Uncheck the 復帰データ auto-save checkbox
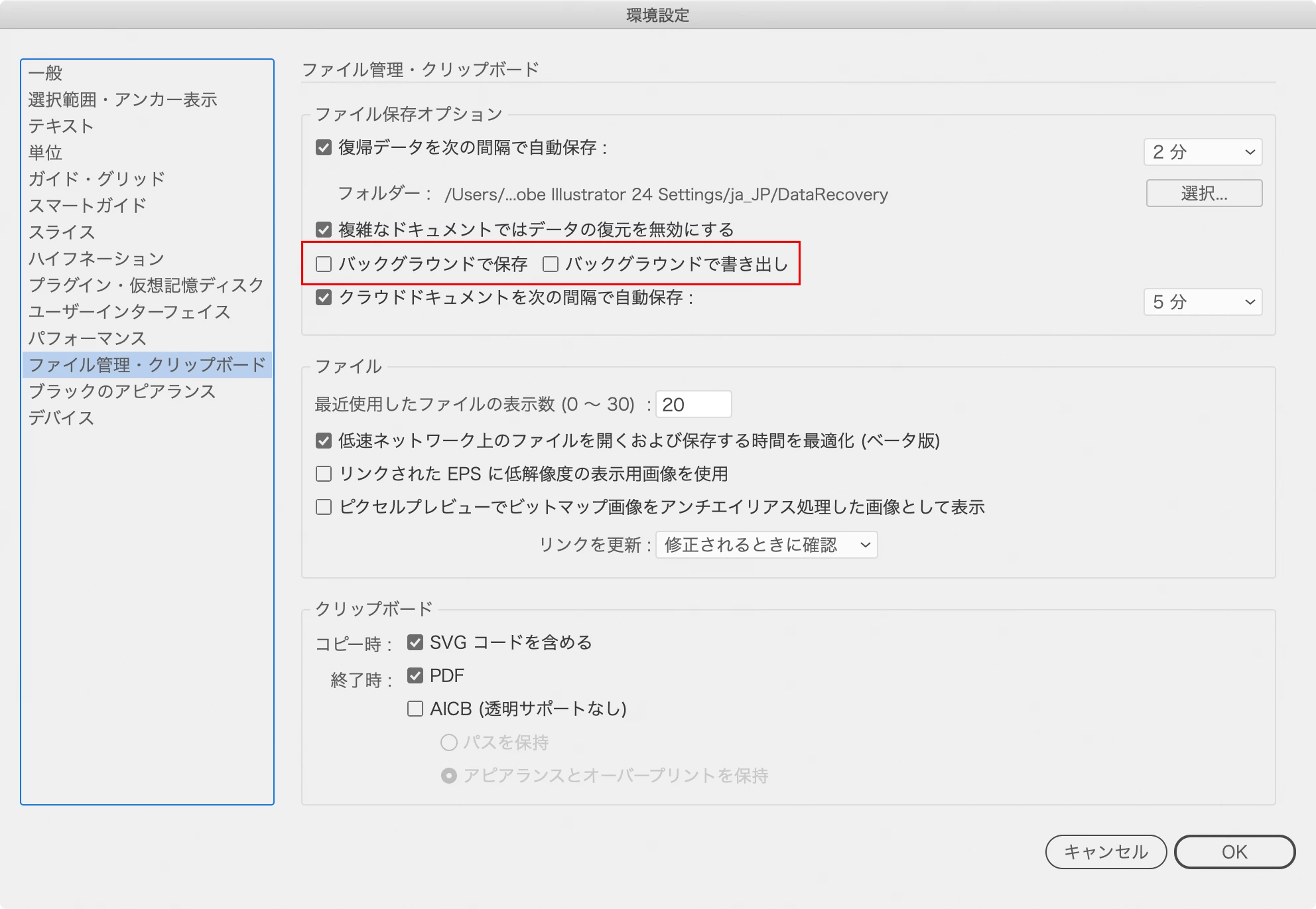This screenshot has width=1316, height=909. (x=324, y=147)
